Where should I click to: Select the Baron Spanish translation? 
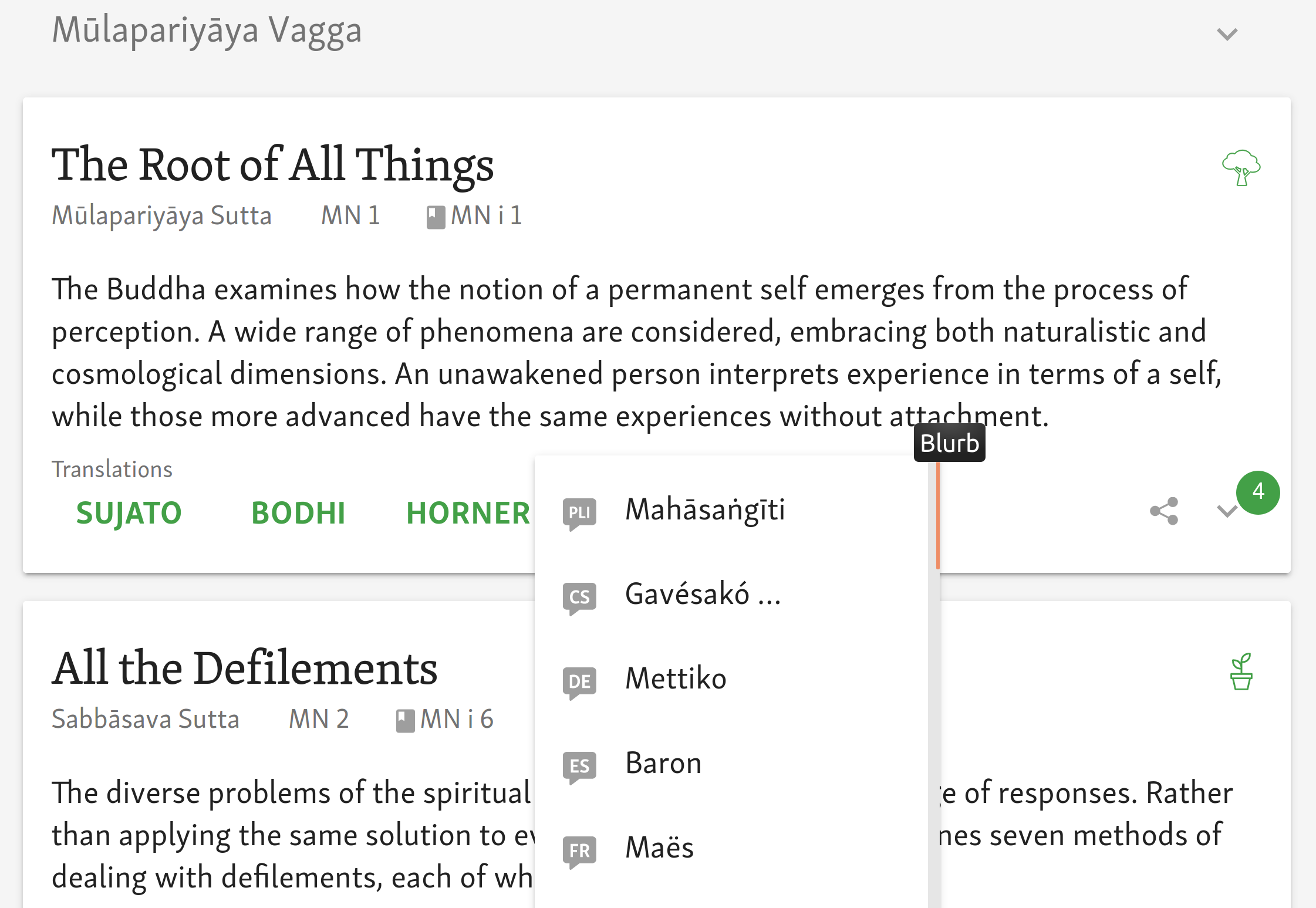(663, 763)
